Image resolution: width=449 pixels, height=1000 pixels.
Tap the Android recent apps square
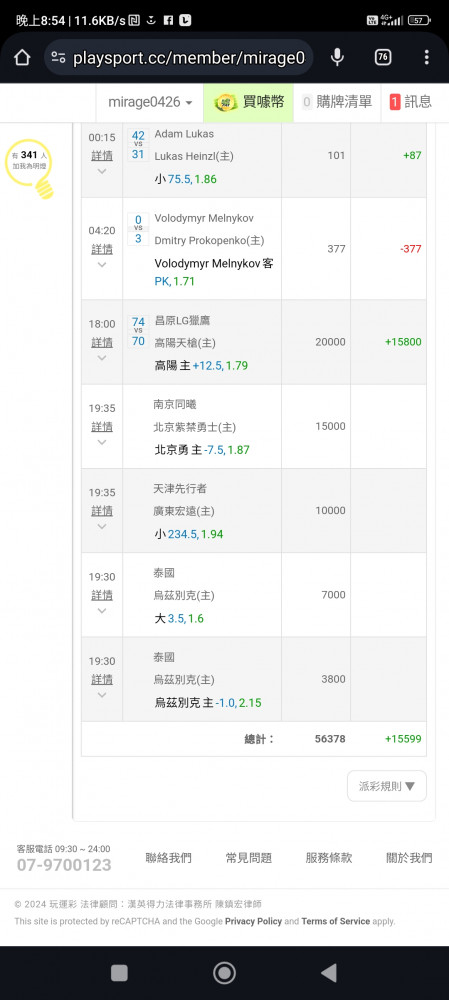click(119, 973)
